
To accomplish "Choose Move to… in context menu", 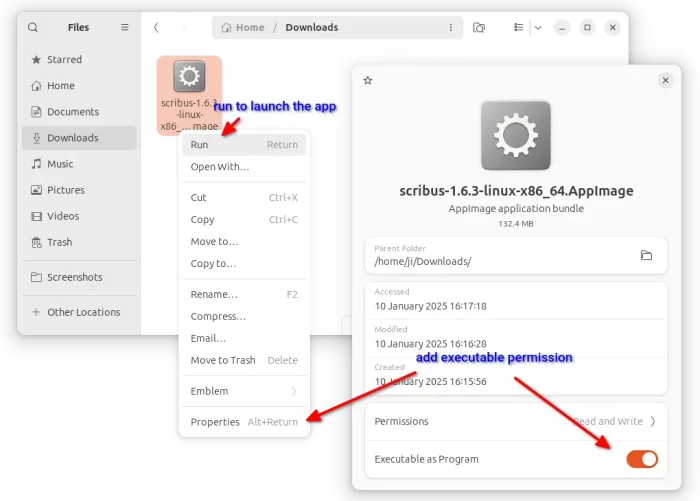I will [x=244, y=242].
